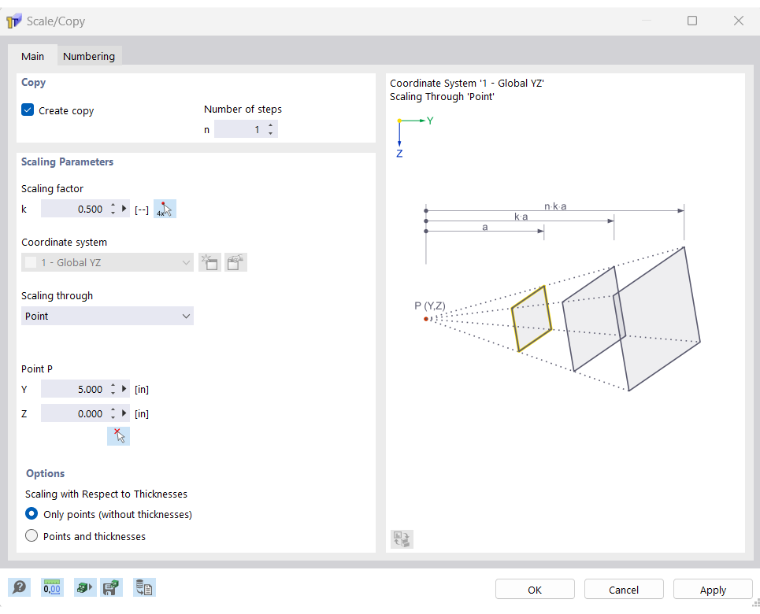Screen dimensions: 760x614
Task: Click the copy data list icon
Action: click(x=144, y=588)
